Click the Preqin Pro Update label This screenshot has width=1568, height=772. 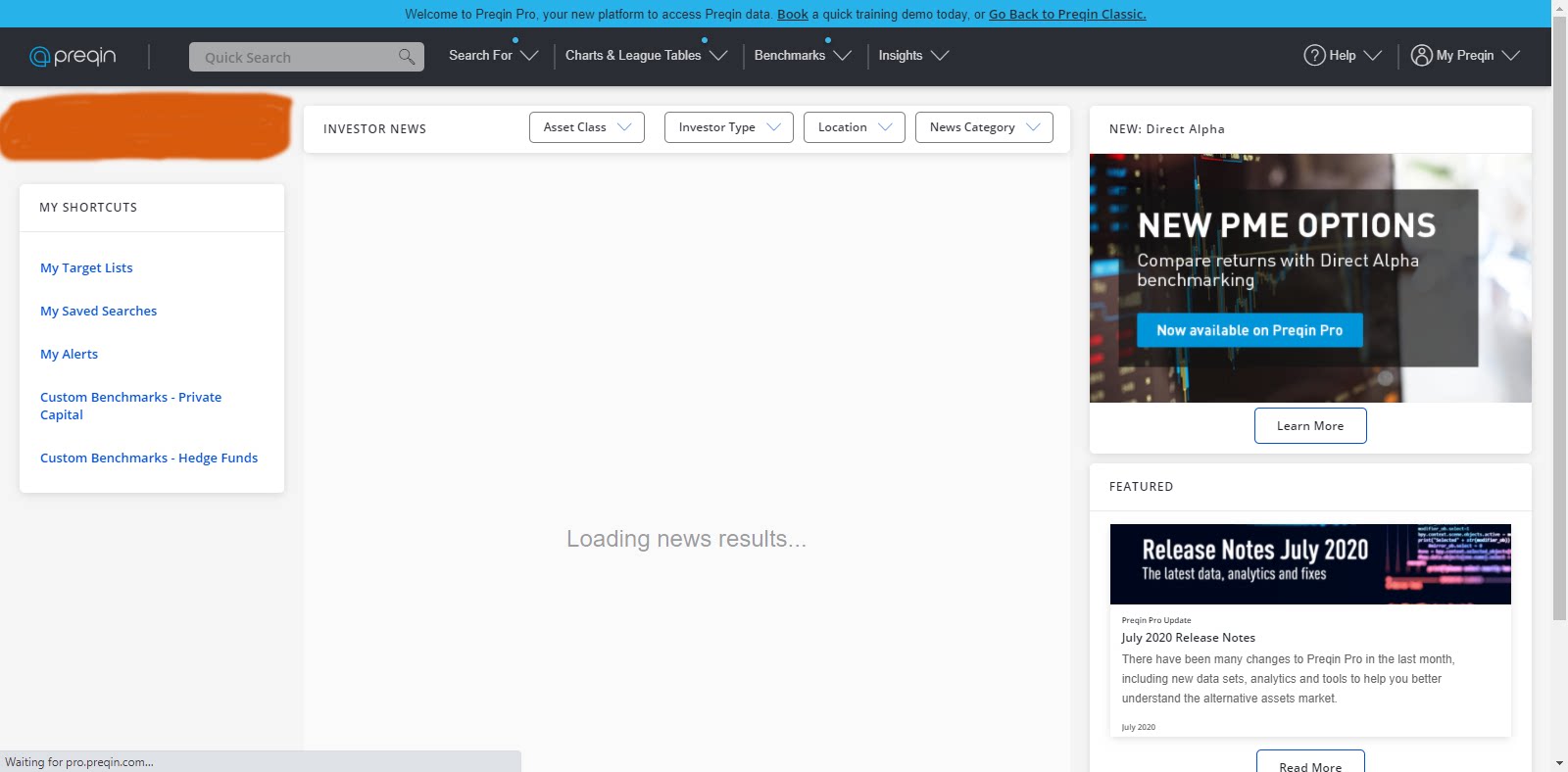1156,620
